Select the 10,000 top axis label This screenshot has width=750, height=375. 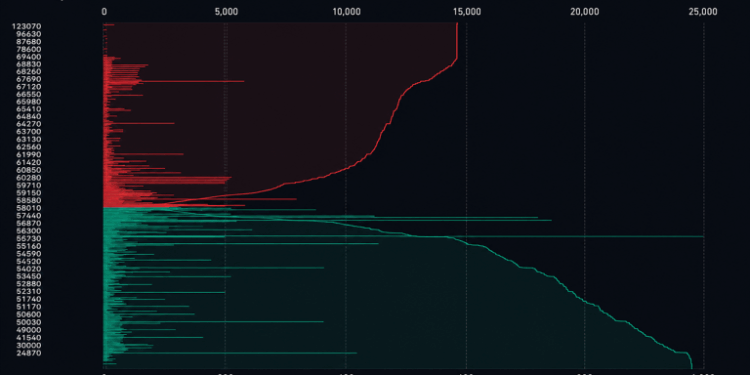tap(346, 12)
